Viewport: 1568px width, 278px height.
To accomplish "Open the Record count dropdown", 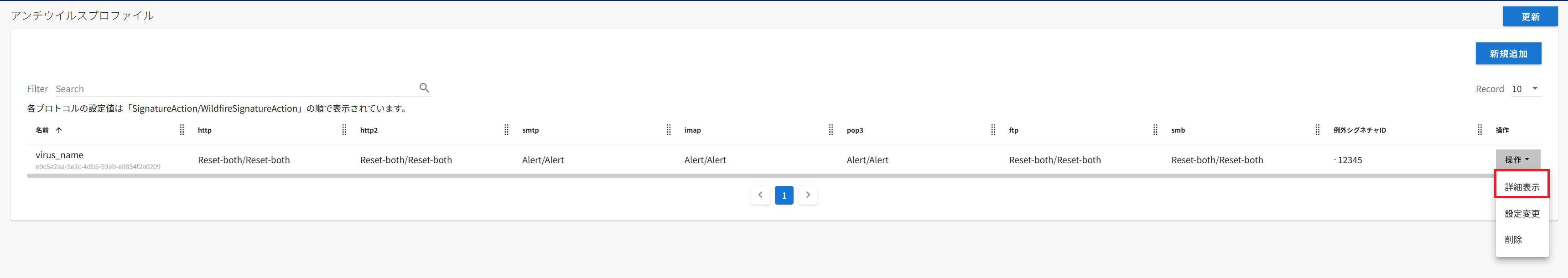I will pyautogui.click(x=1526, y=89).
